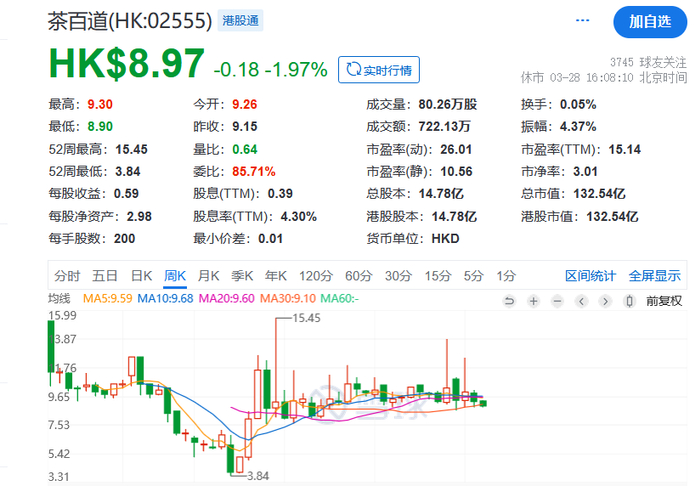
Task: Move chart left with left chevron
Action: [581, 301]
